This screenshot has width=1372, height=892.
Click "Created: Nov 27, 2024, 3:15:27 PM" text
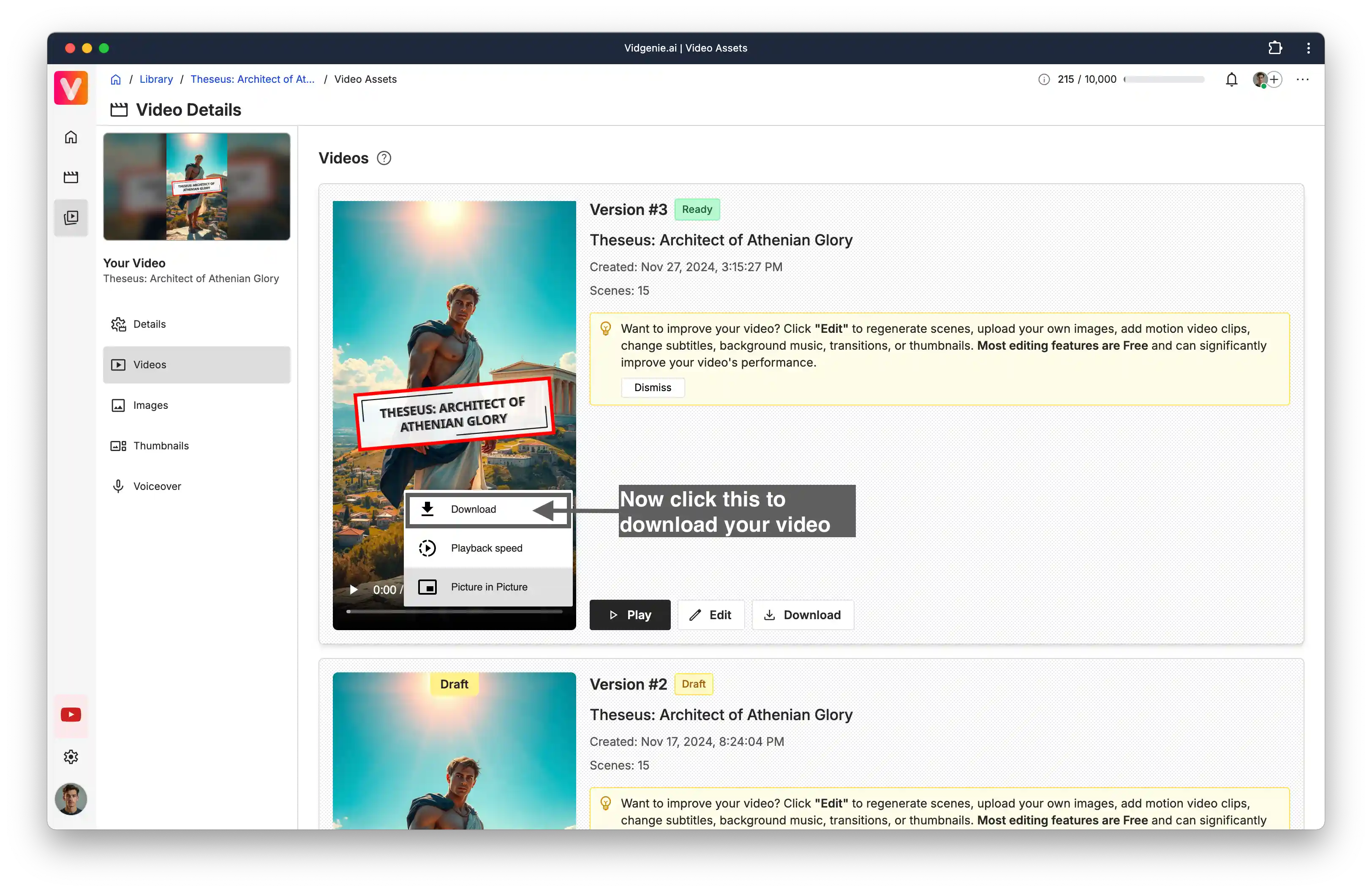pos(686,267)
